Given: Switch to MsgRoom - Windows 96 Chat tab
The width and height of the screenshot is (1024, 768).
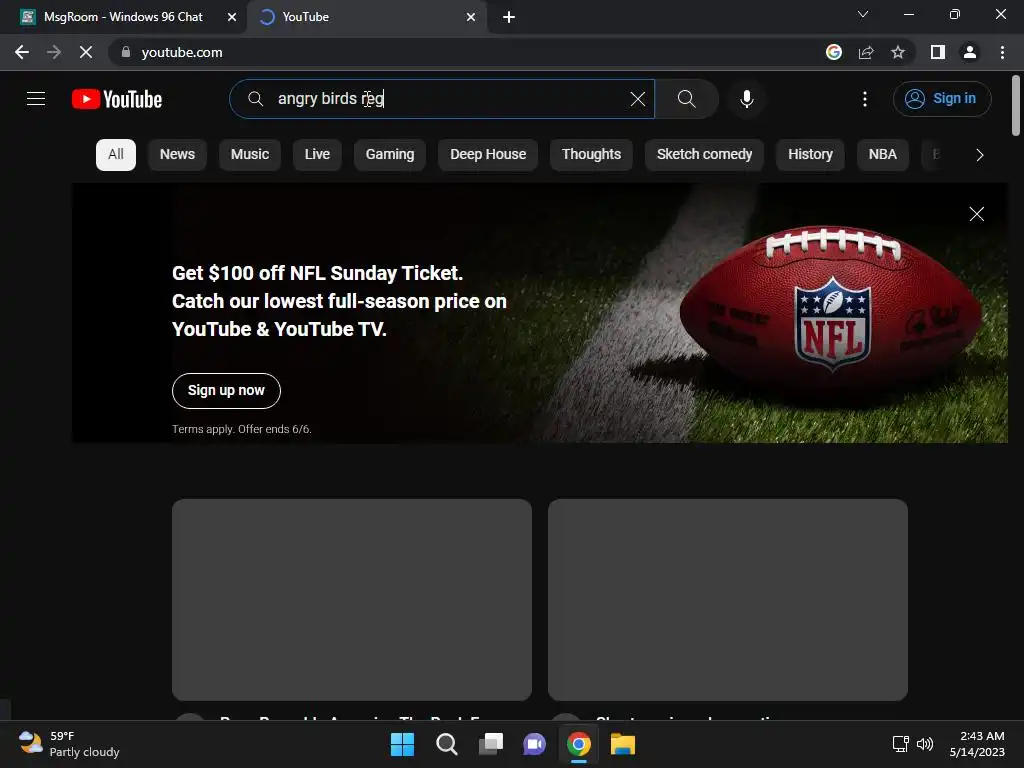Looking at the screenshot, I should point(123,17).
